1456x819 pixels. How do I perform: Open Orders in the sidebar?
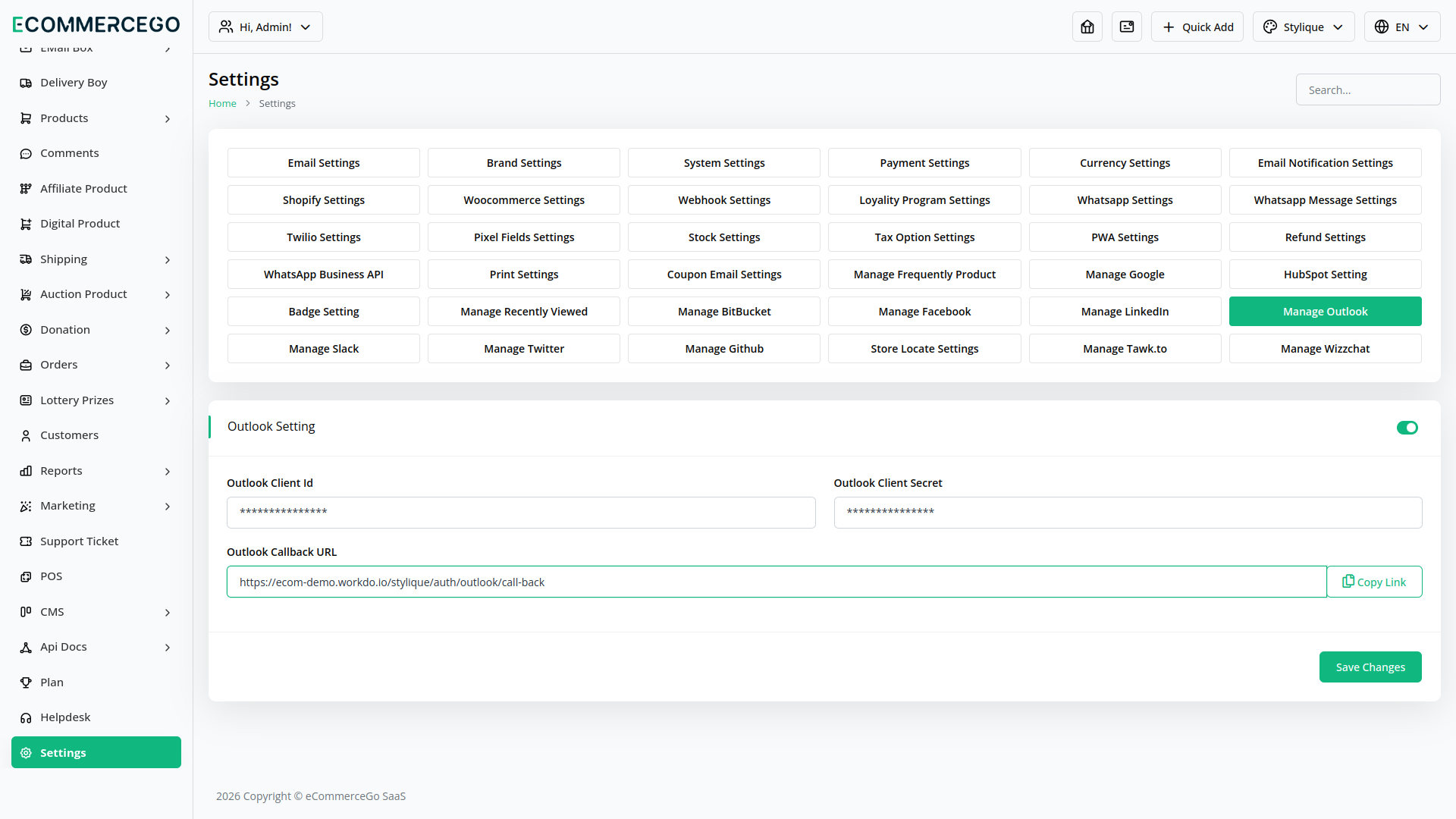click(x=96, y=365)
